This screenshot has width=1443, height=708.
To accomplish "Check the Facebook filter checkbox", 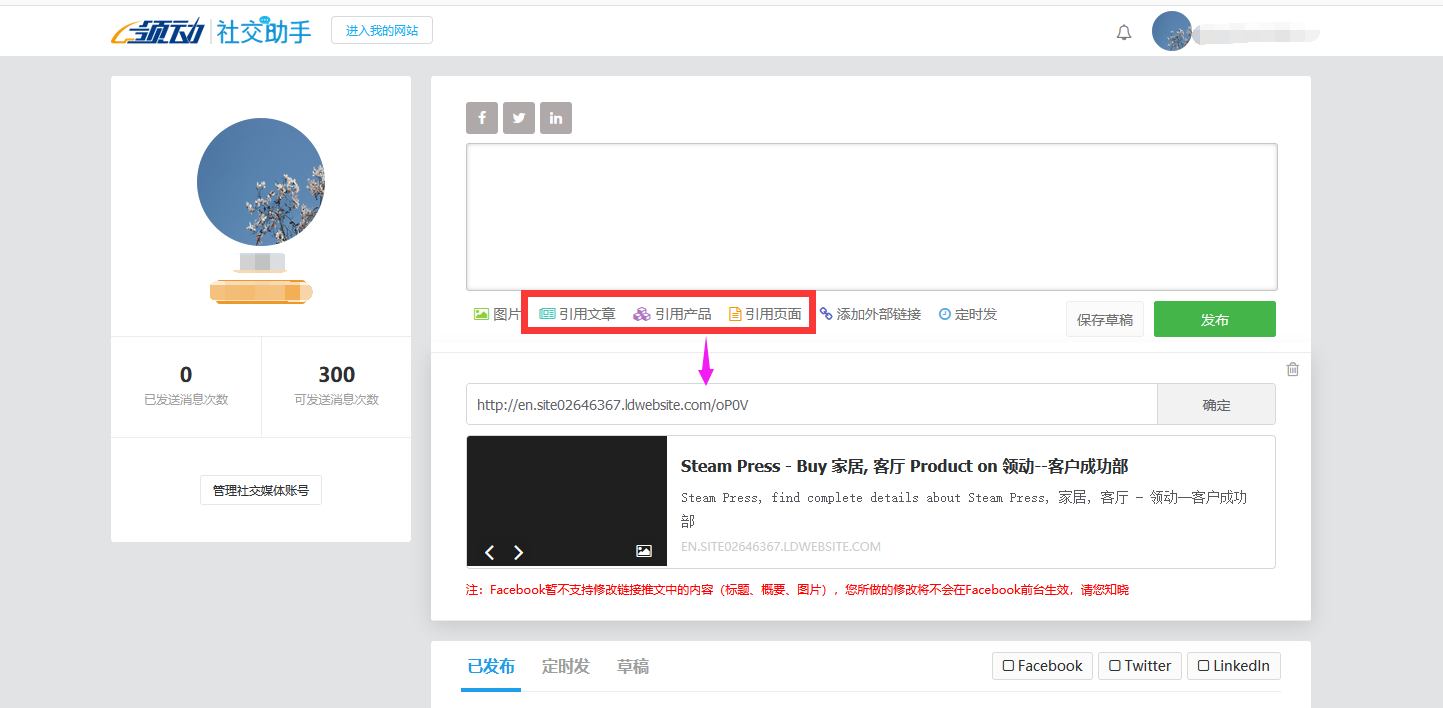I will coord(1009,666).
